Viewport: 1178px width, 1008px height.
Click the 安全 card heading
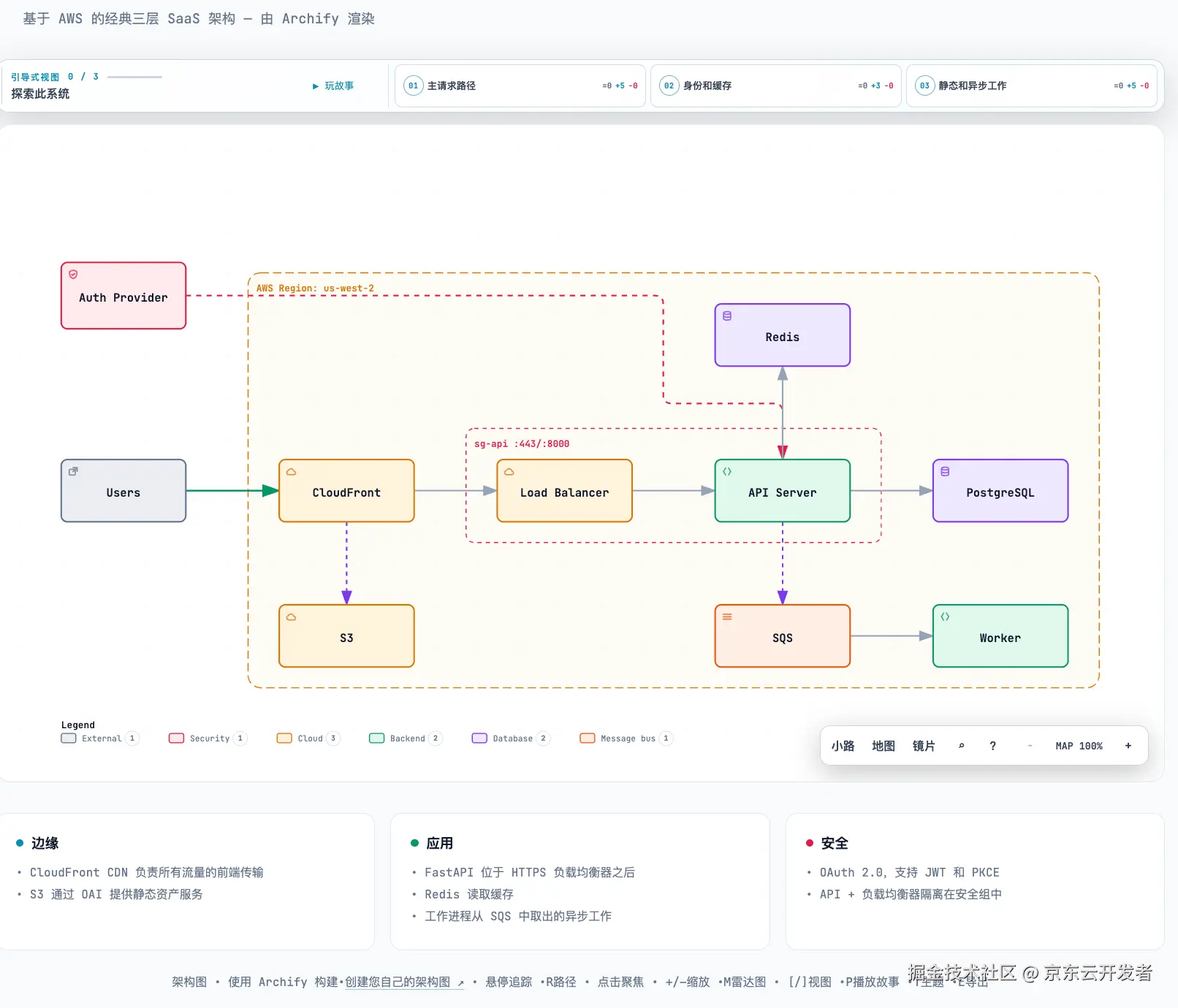point(834,843)
